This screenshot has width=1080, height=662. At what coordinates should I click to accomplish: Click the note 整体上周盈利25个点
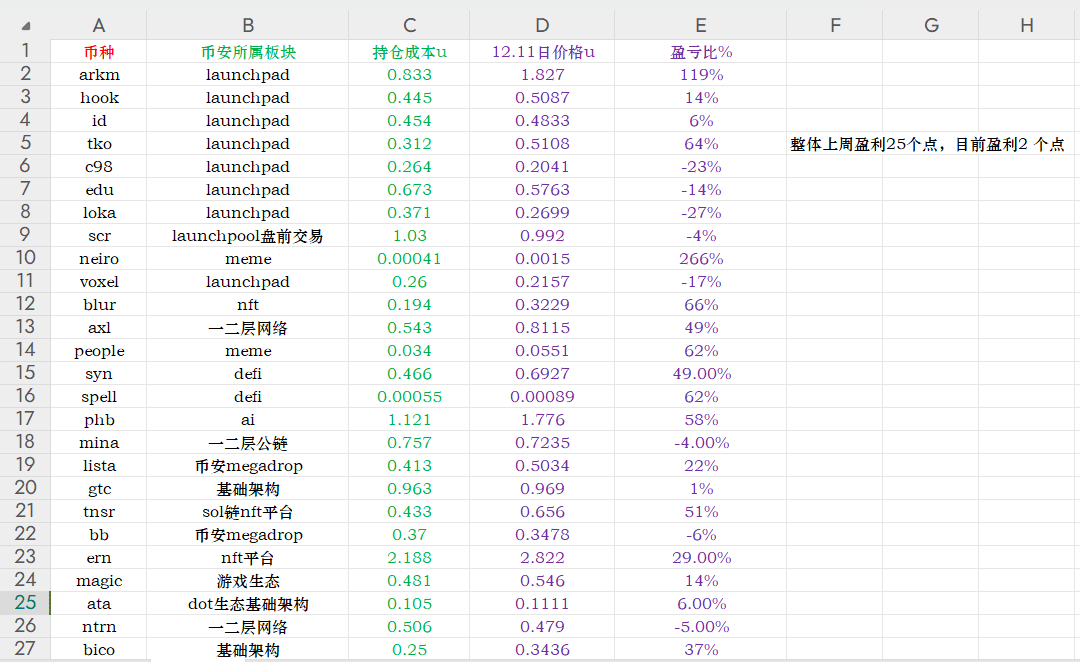point(864,144)
